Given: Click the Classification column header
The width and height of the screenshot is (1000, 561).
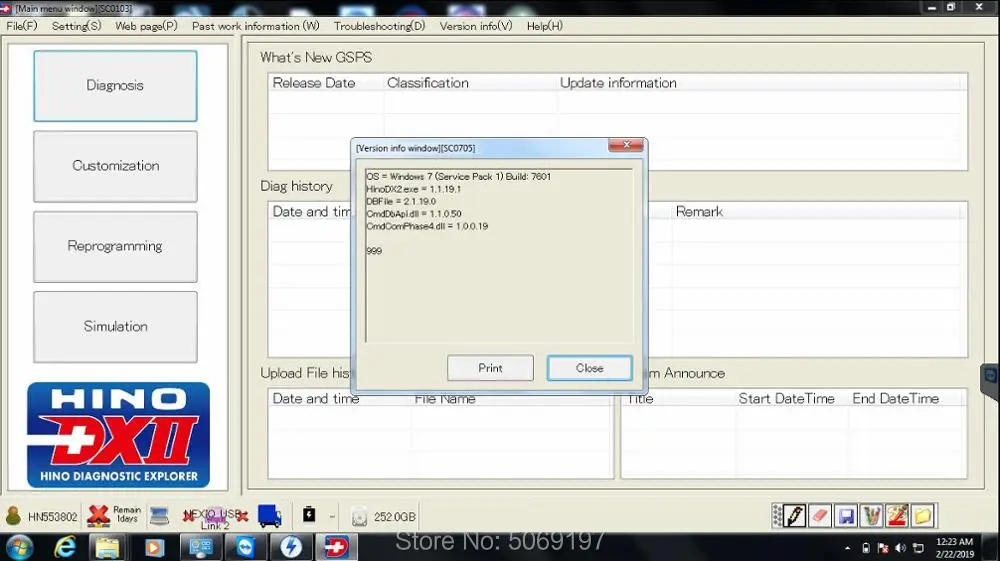Looking at the screenshot, I should (428, 83).
